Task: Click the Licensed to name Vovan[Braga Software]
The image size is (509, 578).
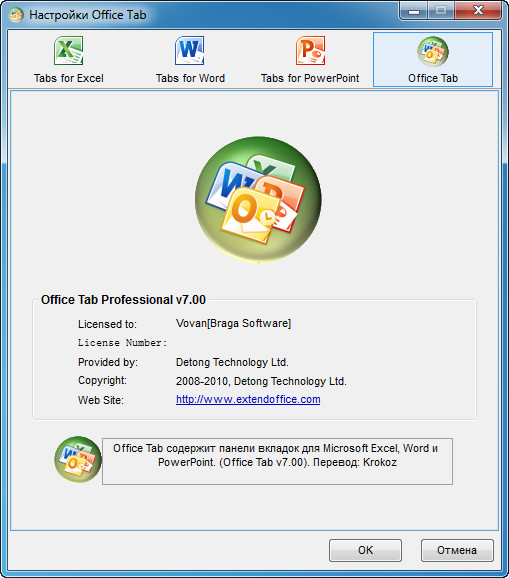Action: point(233,323)
